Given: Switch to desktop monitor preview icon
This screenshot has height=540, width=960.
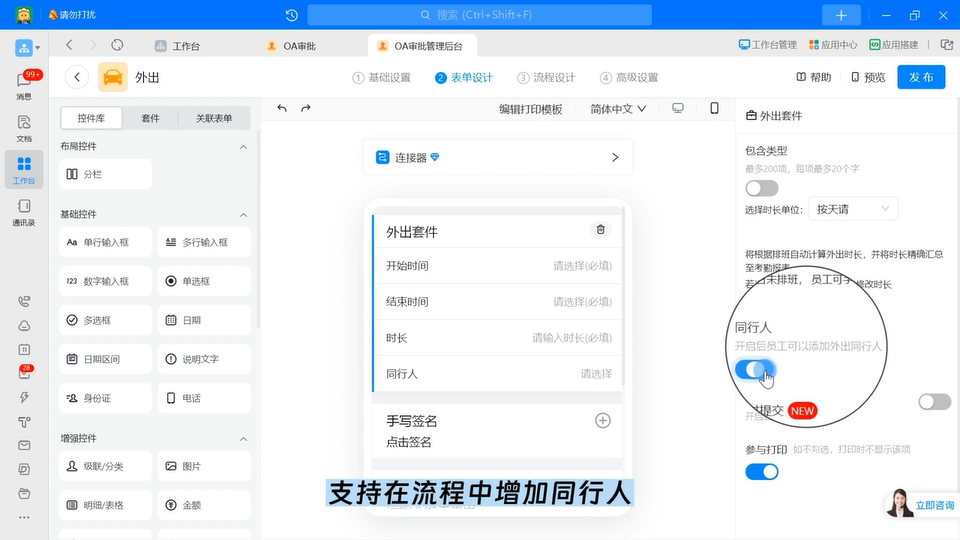Looking at the screenshot, I should 678,108.
